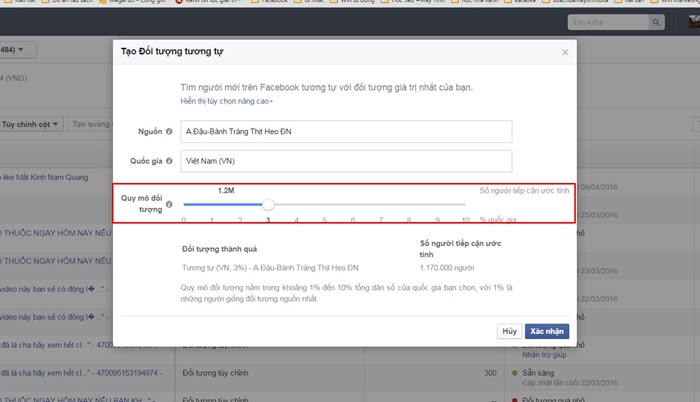Close the Tạo Đối tượng tương tự dialog
This screenshot has height=402, width=700.
coord(564,52)
